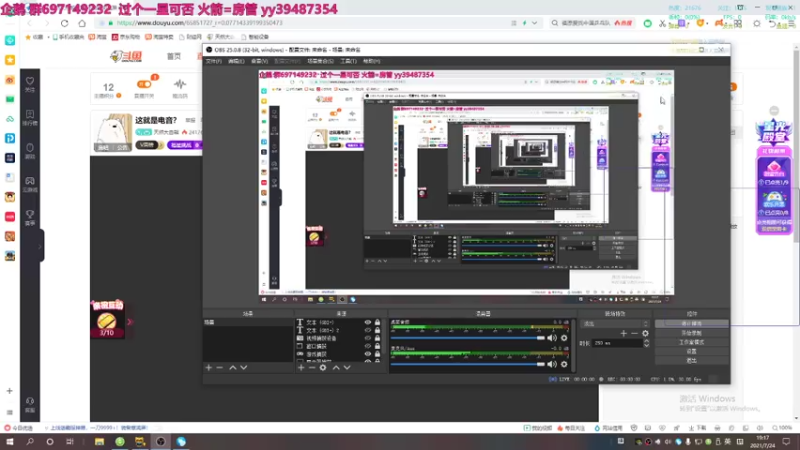Remove selected scene with minus icon
This screenshot has height=450, width=800.
[x=220, y=367]
